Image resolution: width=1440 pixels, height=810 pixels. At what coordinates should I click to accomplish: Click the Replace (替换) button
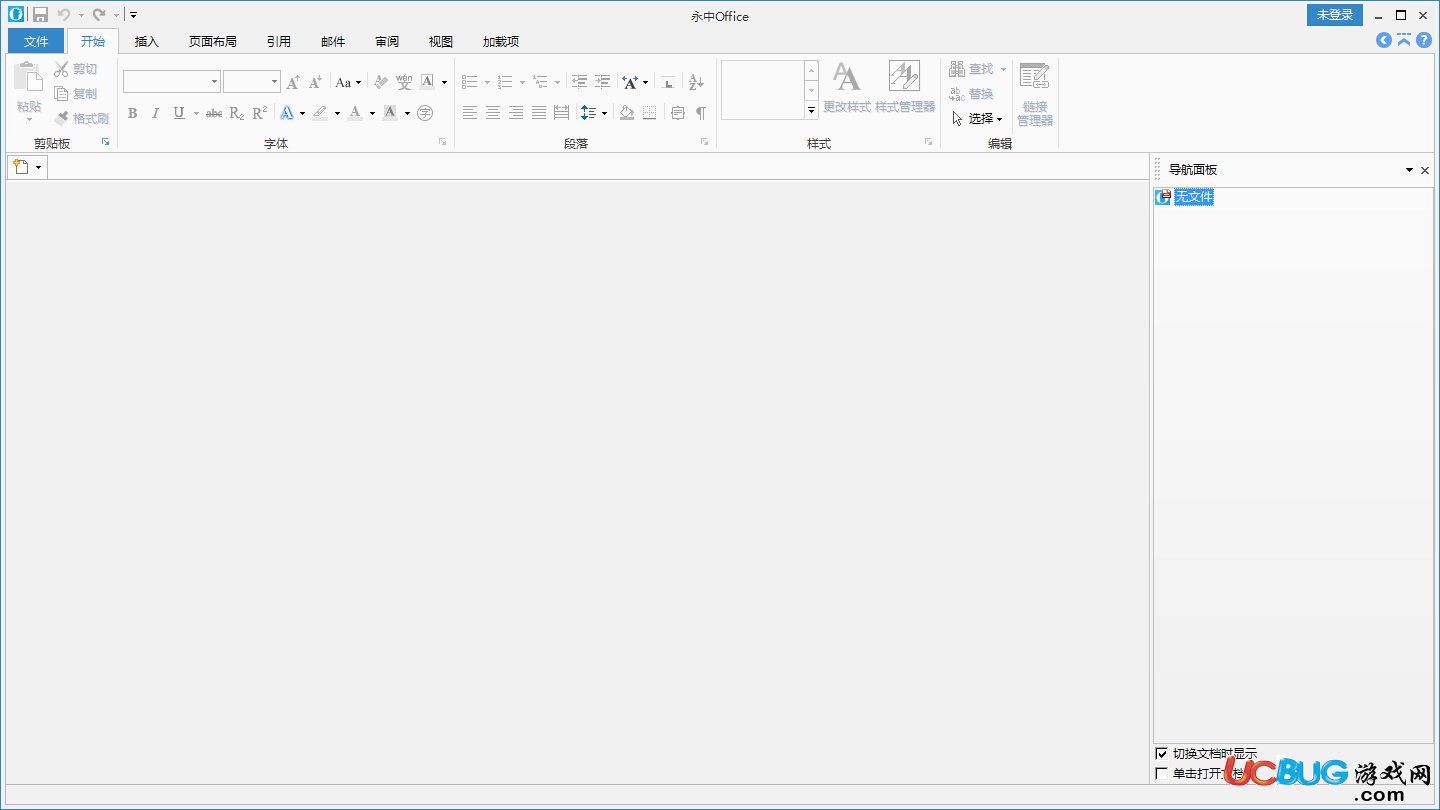972,94
